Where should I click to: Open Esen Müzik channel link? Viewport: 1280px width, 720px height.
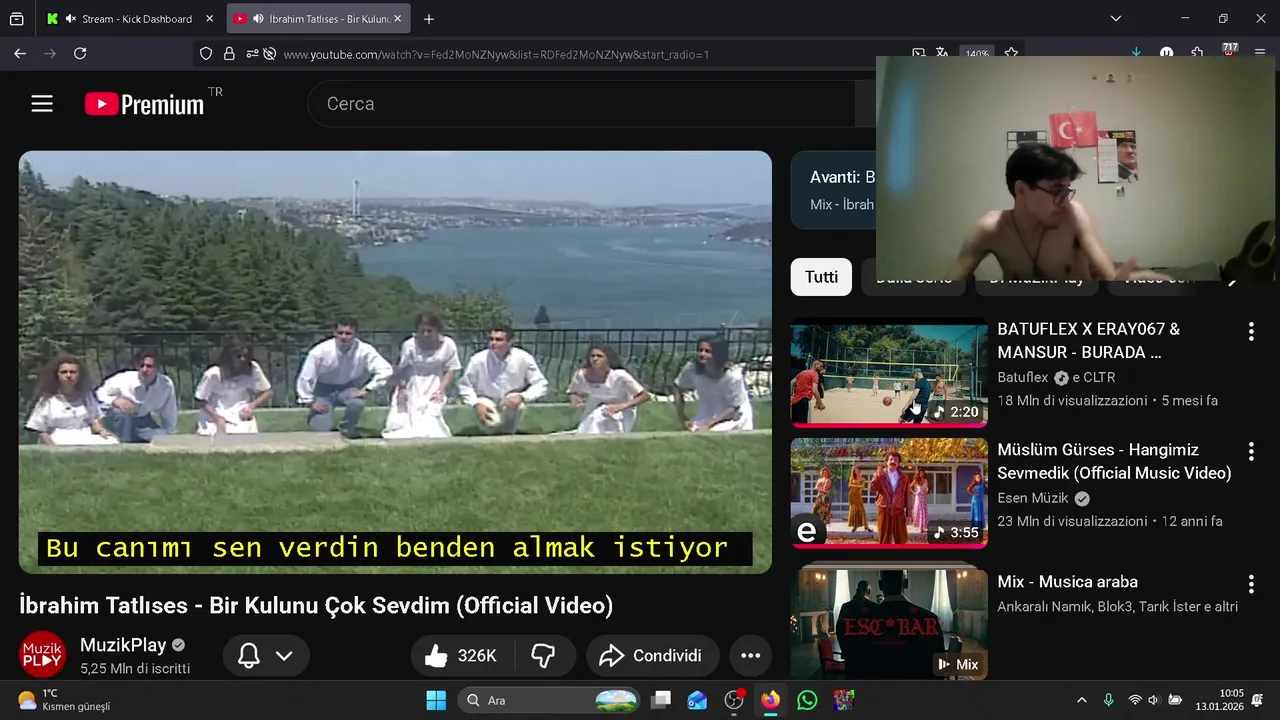pyautogui.click(x=1033, y=498)
